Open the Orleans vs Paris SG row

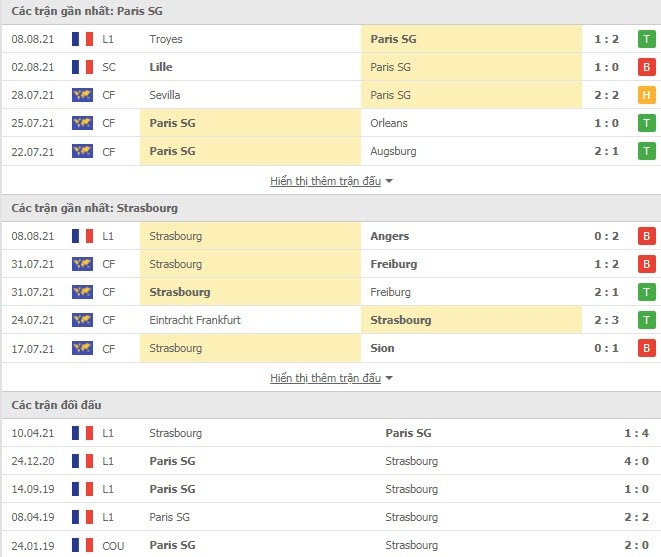coord(330,123)
